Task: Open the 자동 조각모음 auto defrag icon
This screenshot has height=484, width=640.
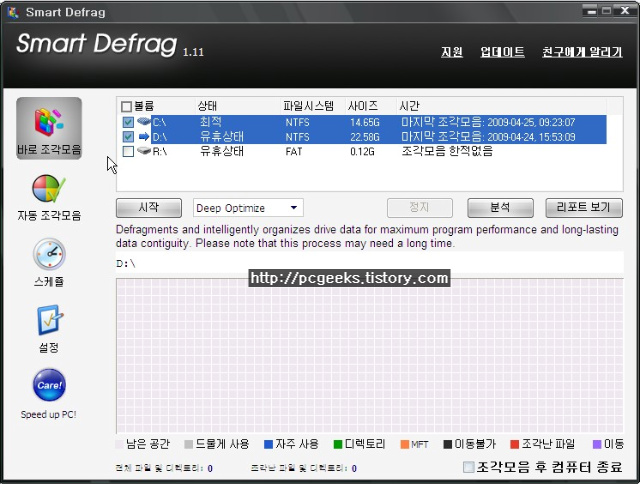Action: pyautogui.click(x=49, y=189)
